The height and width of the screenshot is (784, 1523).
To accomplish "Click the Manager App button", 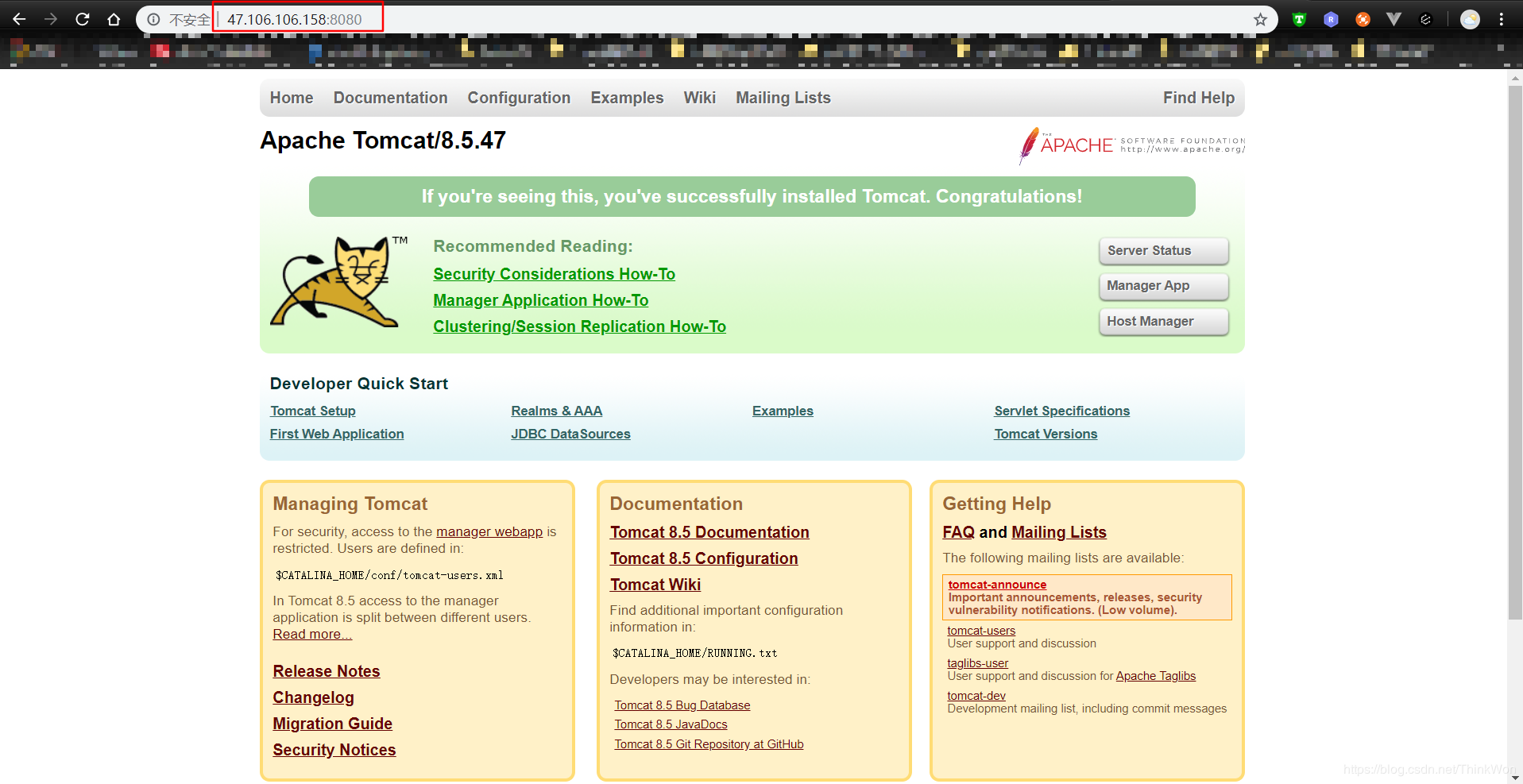I will 1163,286.
